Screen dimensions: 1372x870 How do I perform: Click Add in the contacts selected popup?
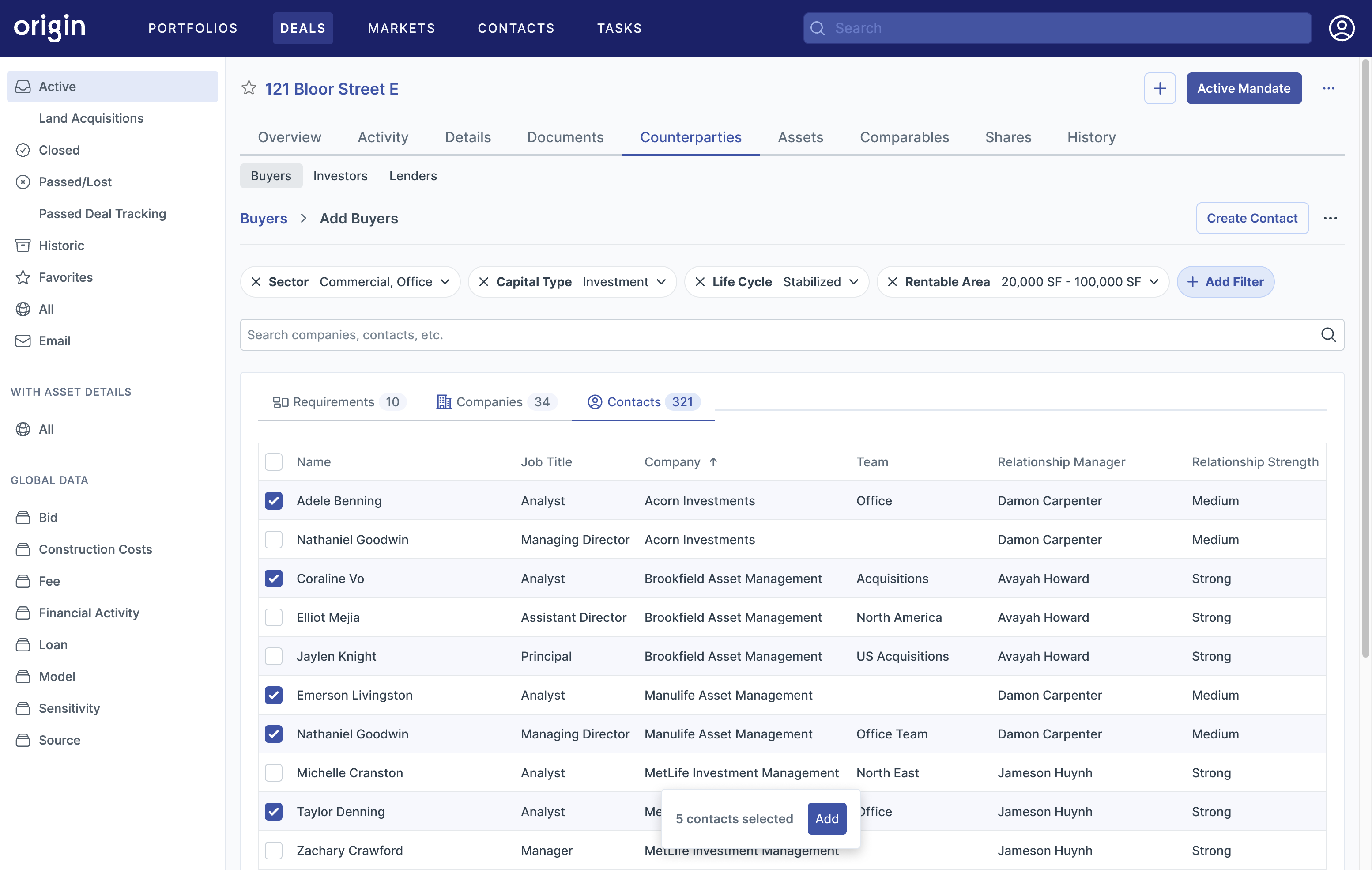pyautogui.click(x=826, y=819)
